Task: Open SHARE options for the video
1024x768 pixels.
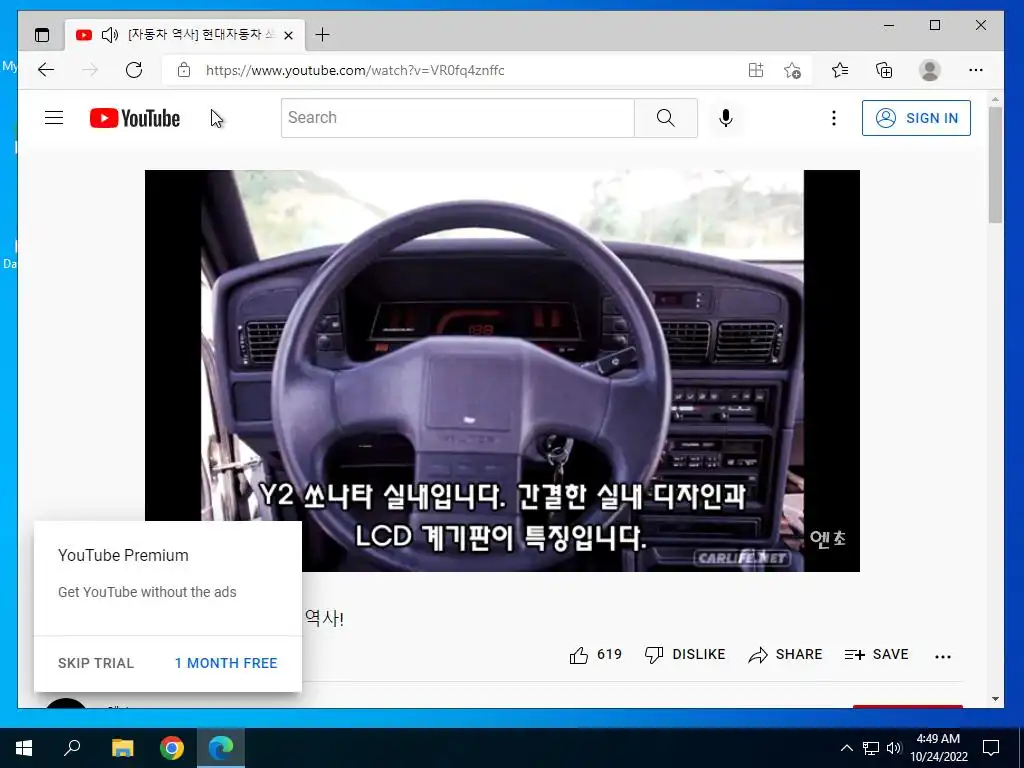Action: (785, 654)
